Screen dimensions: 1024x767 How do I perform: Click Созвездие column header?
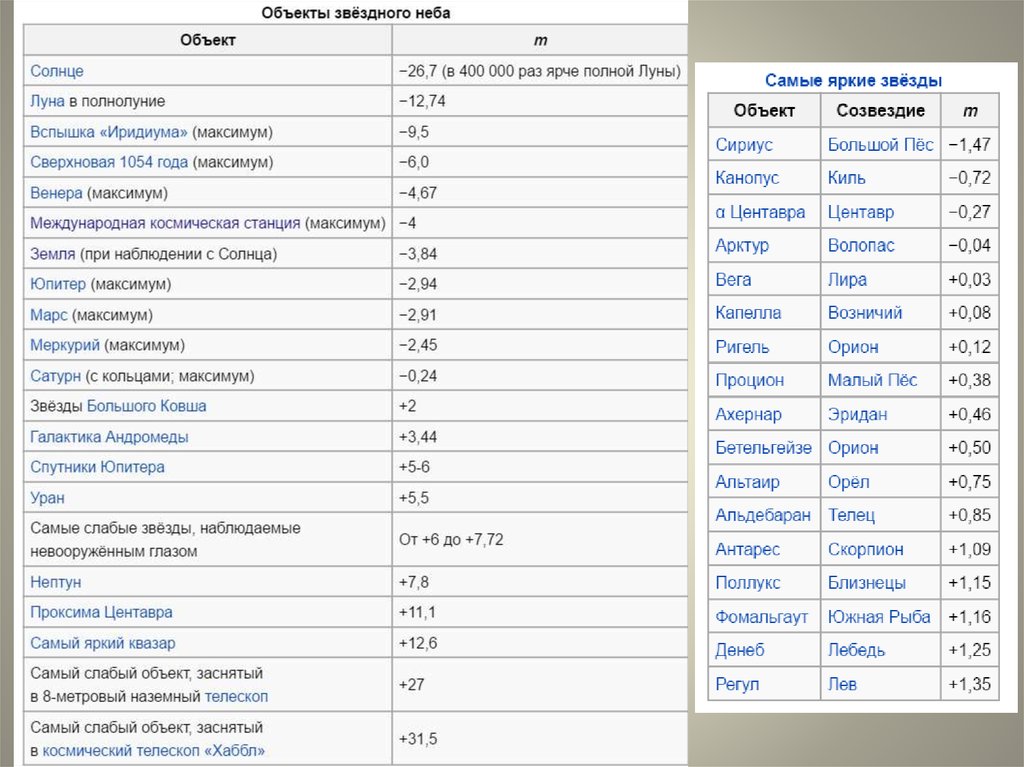click(x=880, y=110)
